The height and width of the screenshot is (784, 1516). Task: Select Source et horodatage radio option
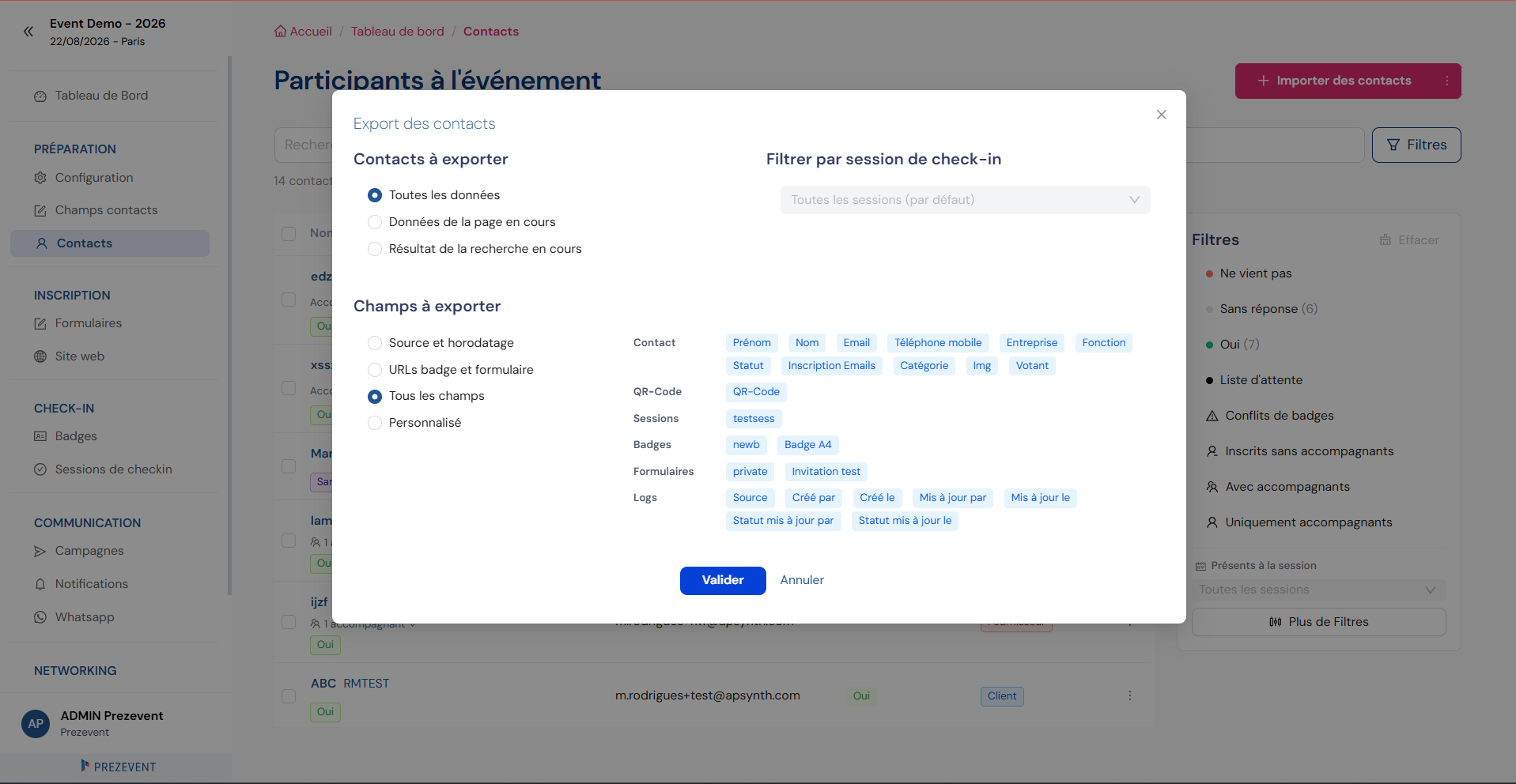tap(375, 343)
